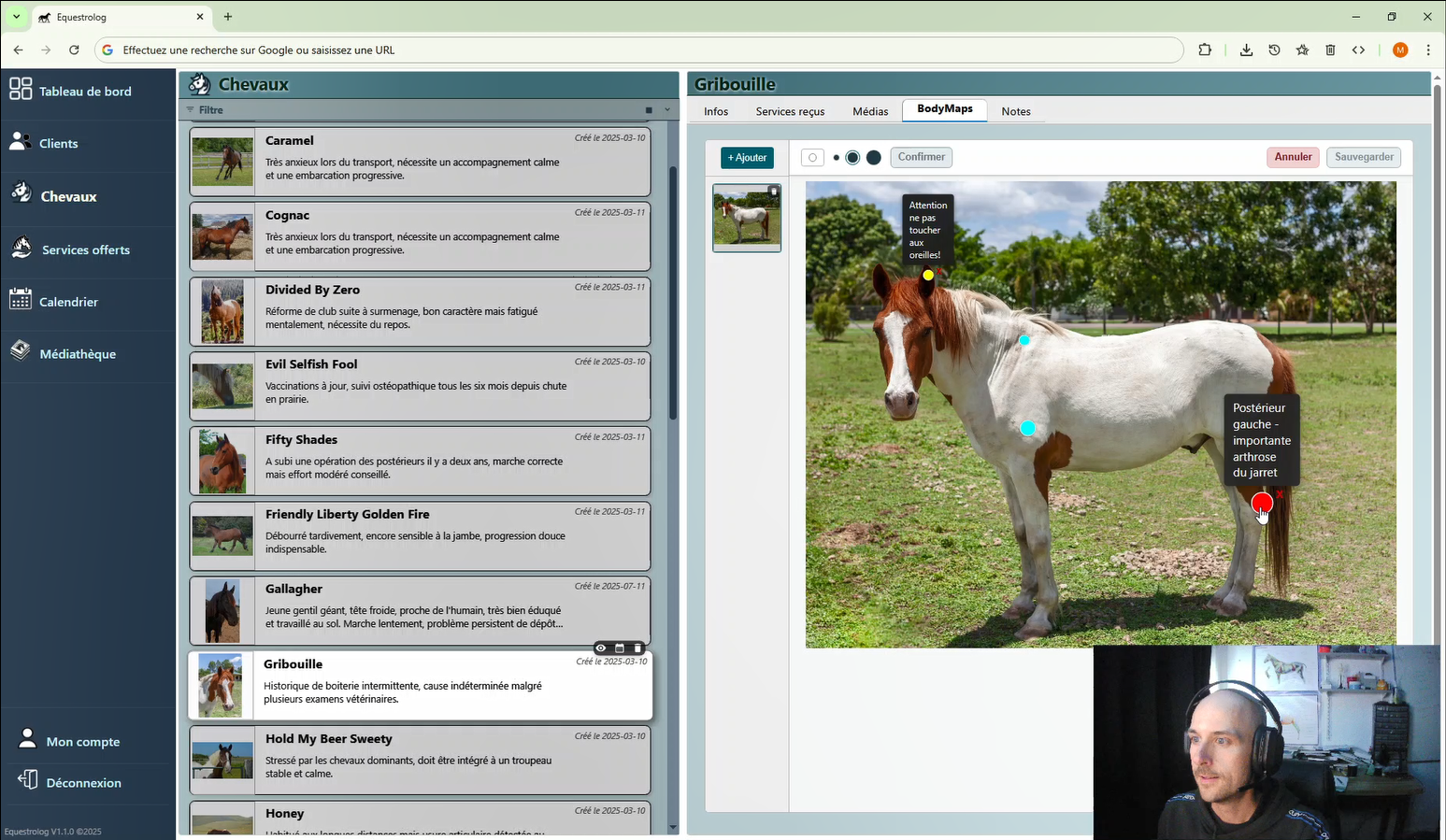Open Calendrier via its calendar icon
The image size is (1446, 840).
21,300
